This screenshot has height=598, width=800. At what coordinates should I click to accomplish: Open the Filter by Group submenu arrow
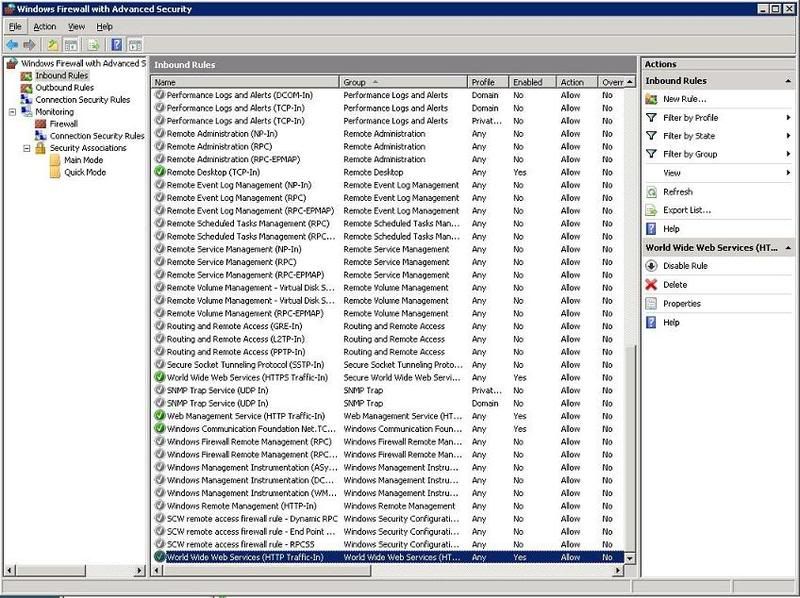pos(788,154)
